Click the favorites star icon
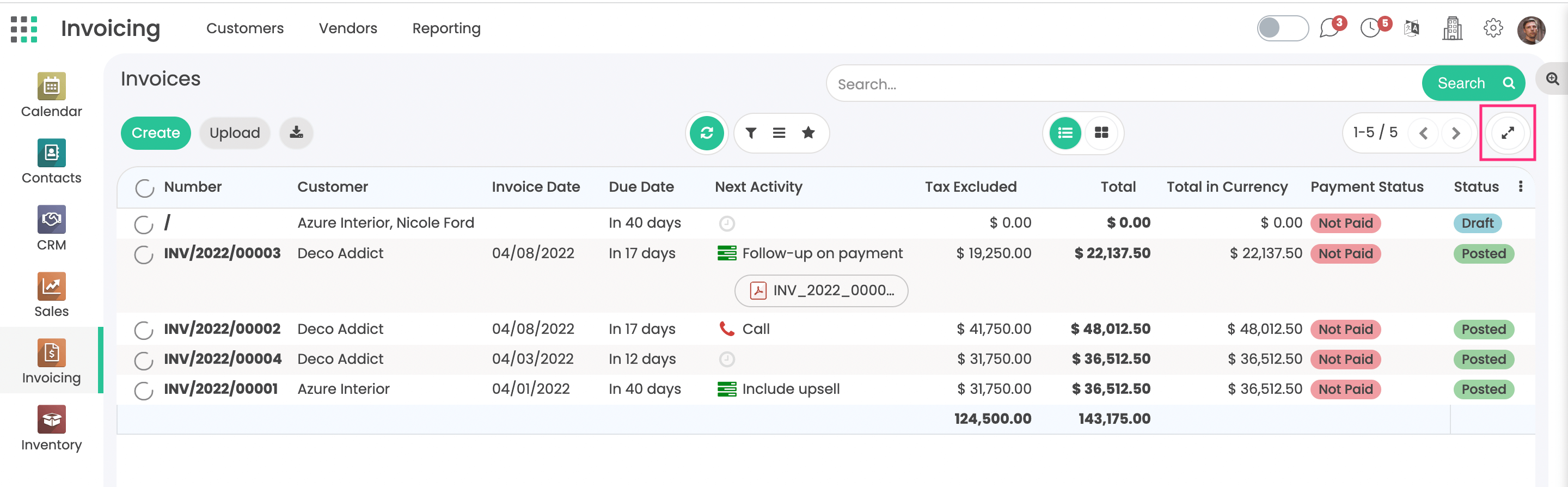The image size is (1568, 487). click(808, 133)
